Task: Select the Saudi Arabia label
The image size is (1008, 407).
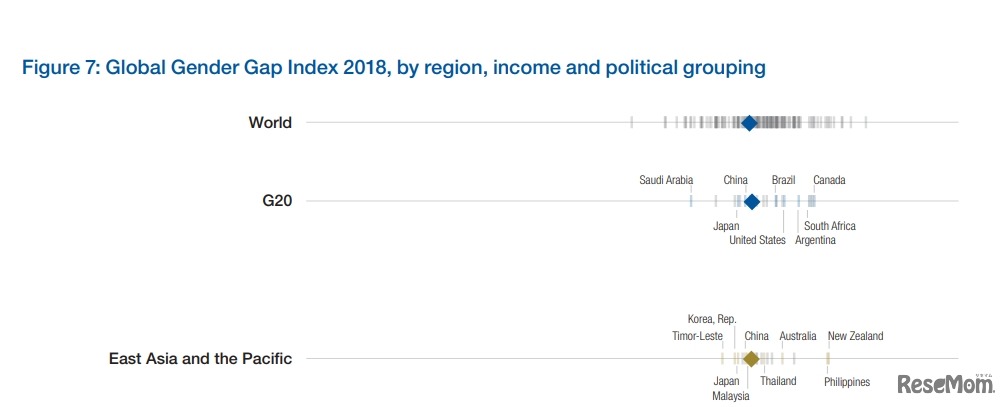Action: [x=666, y=181]
